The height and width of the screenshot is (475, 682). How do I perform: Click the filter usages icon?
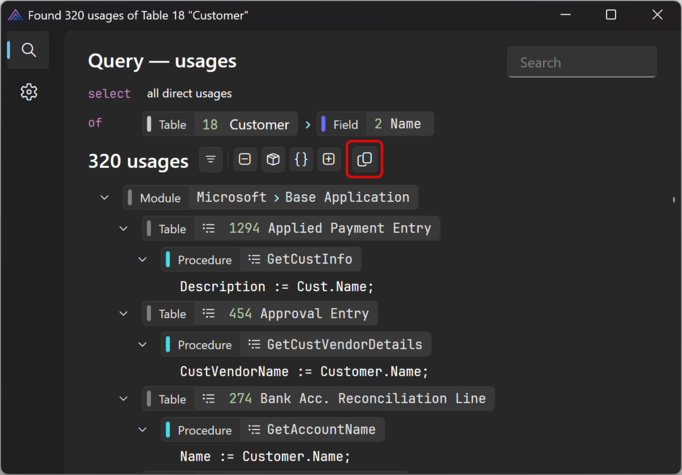[211, 160]
